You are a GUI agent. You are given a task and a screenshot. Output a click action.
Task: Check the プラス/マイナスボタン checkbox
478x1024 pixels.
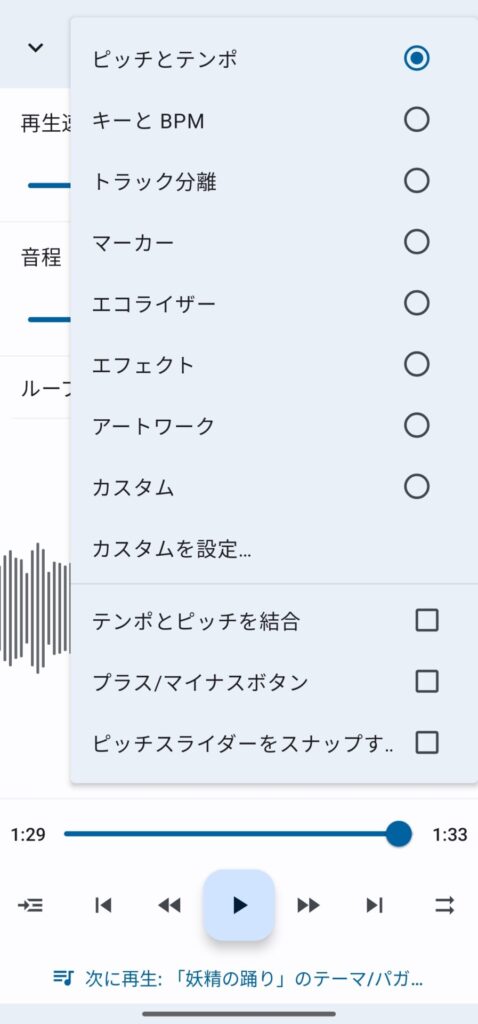[x=426, y=681]
